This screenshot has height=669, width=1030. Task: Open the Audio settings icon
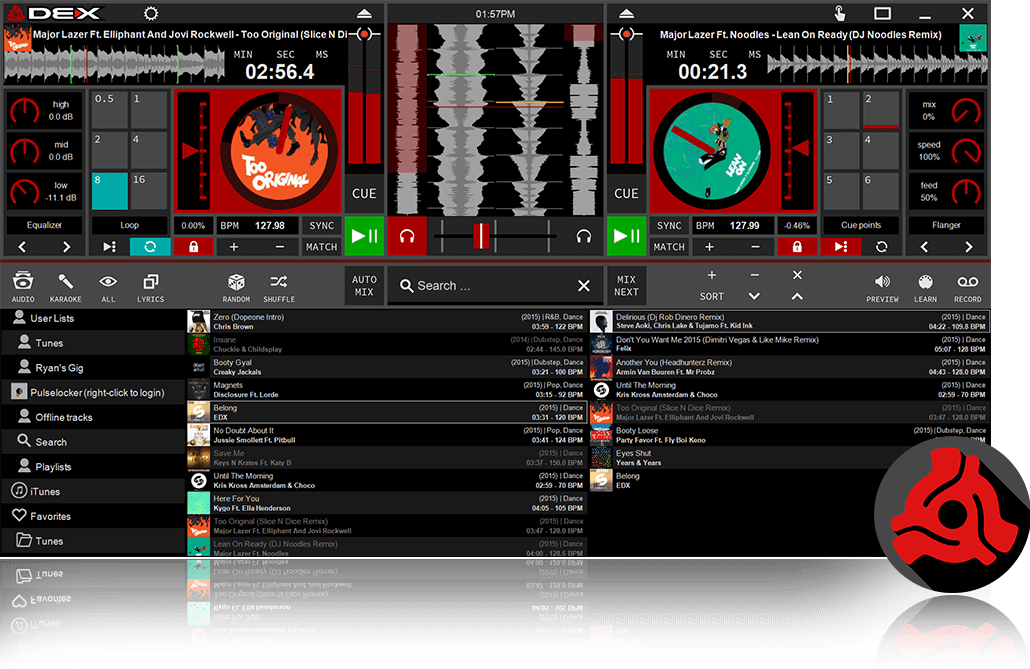click(23, 283)
